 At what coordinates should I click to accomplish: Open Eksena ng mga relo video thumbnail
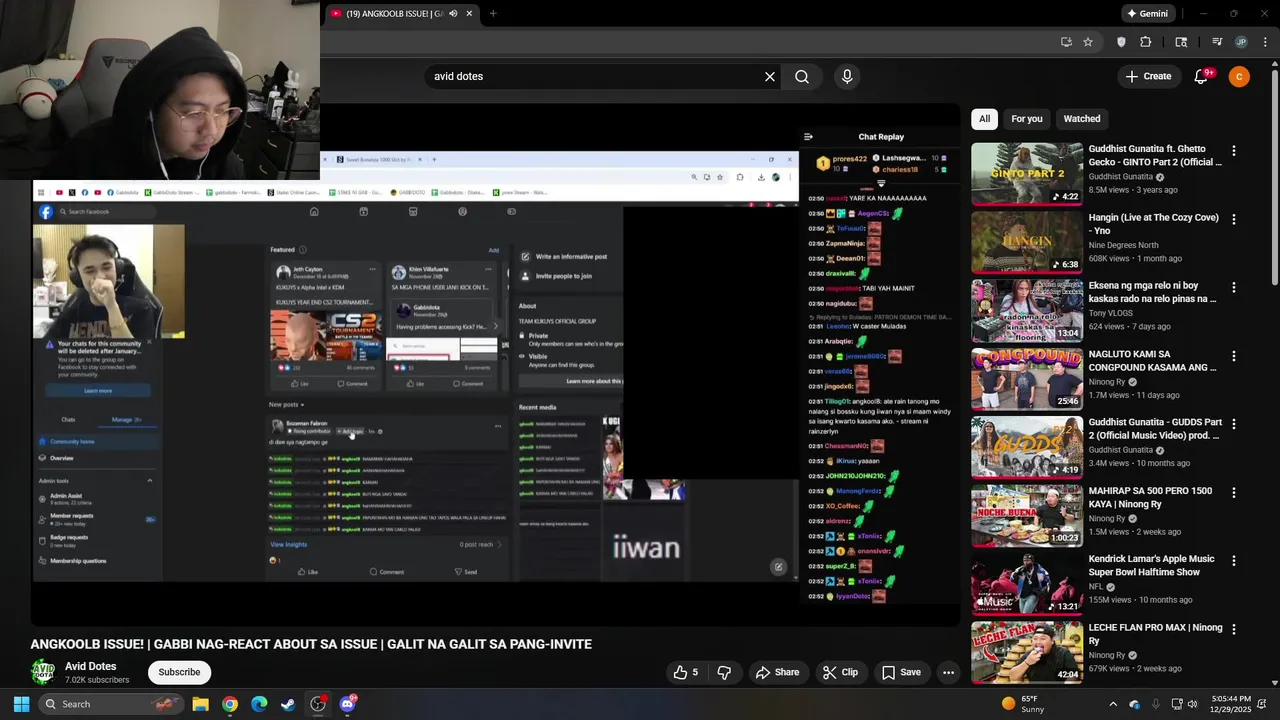(x=1027, y=311)
